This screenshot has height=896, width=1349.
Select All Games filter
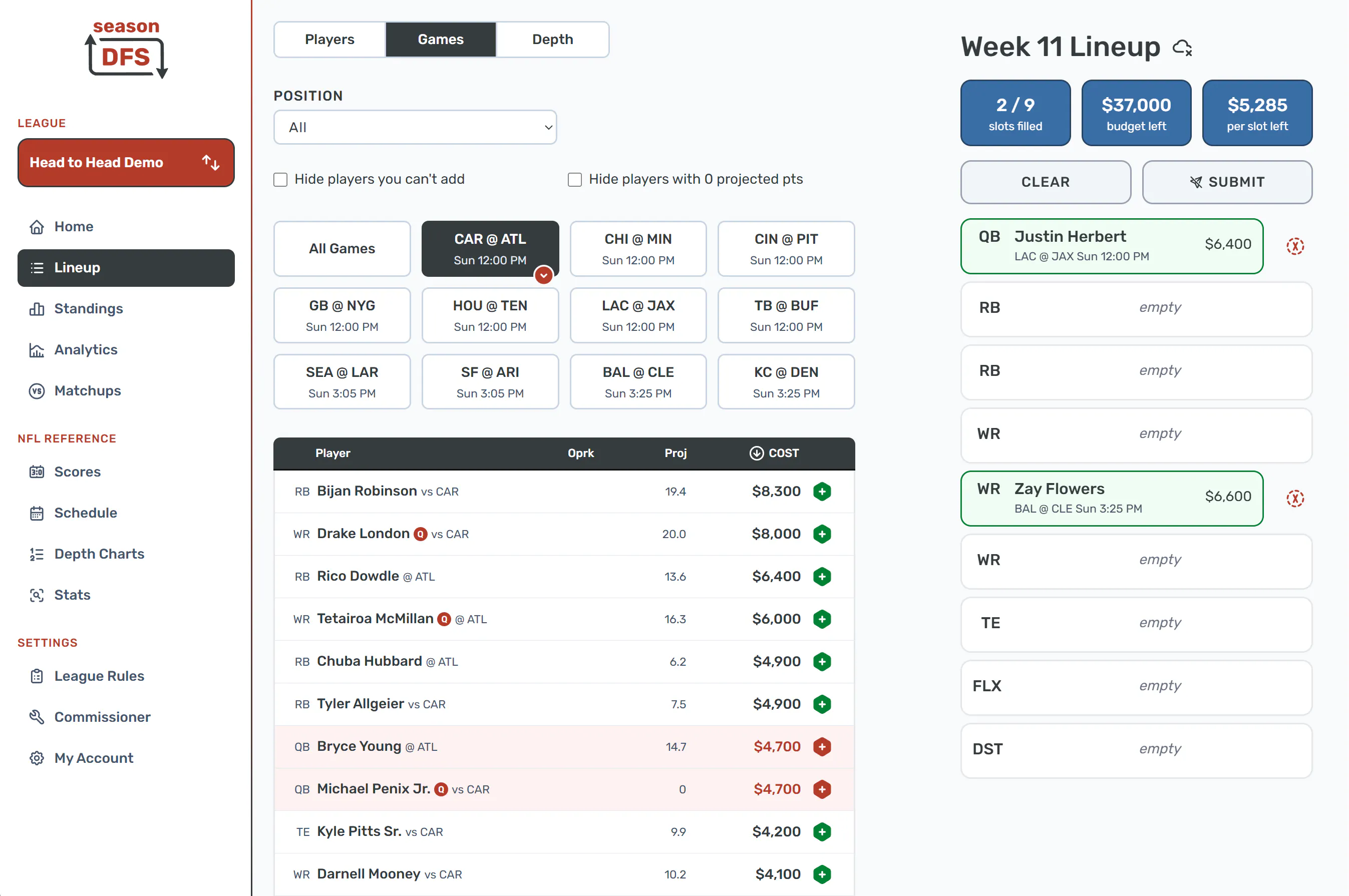342,249
